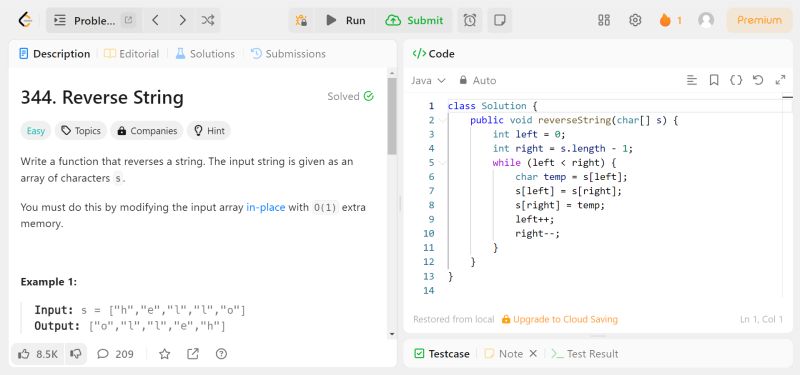
Task: Start the timer alarm clock icon
Action: [470, 20]
